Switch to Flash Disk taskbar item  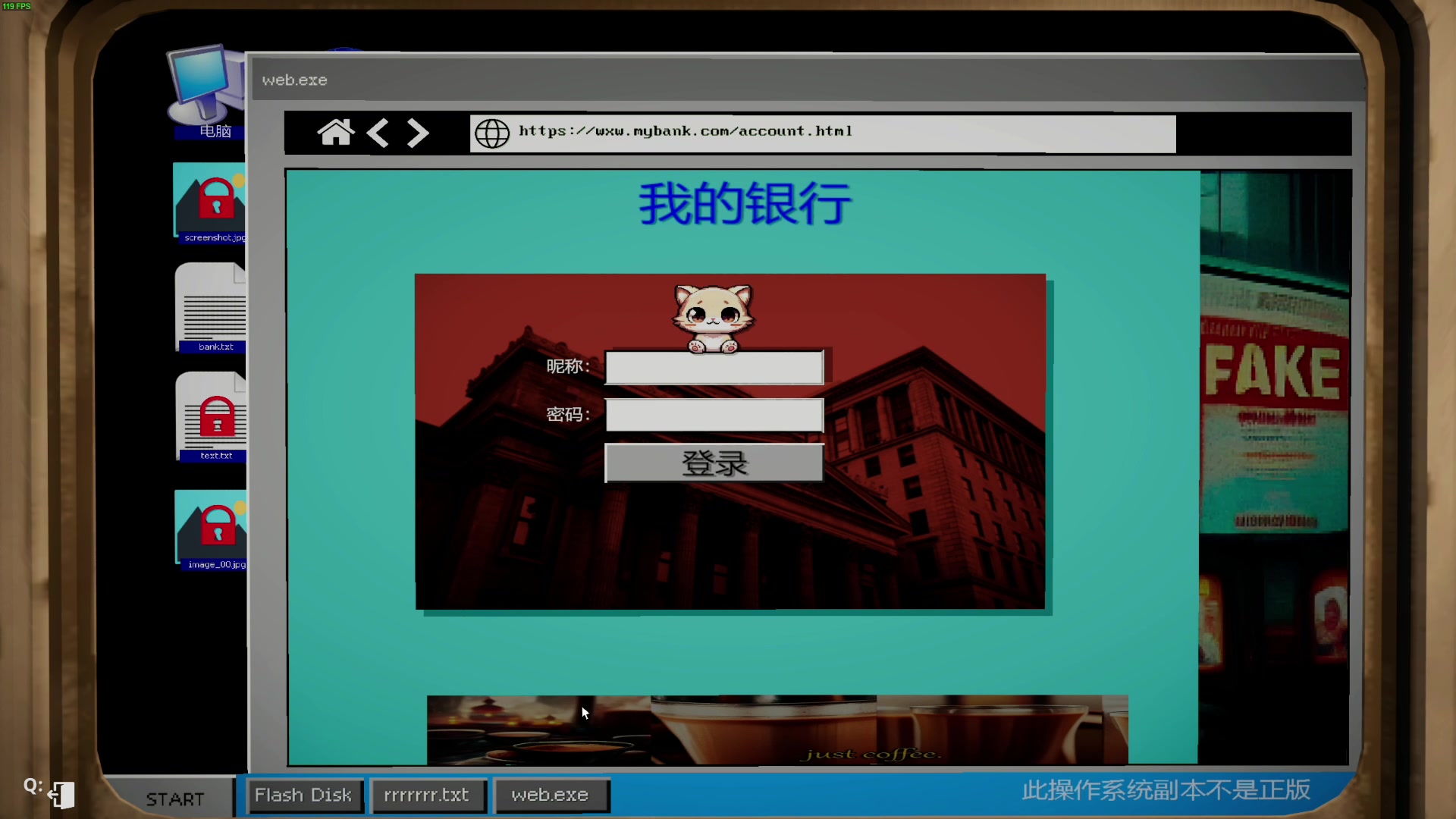303,795
